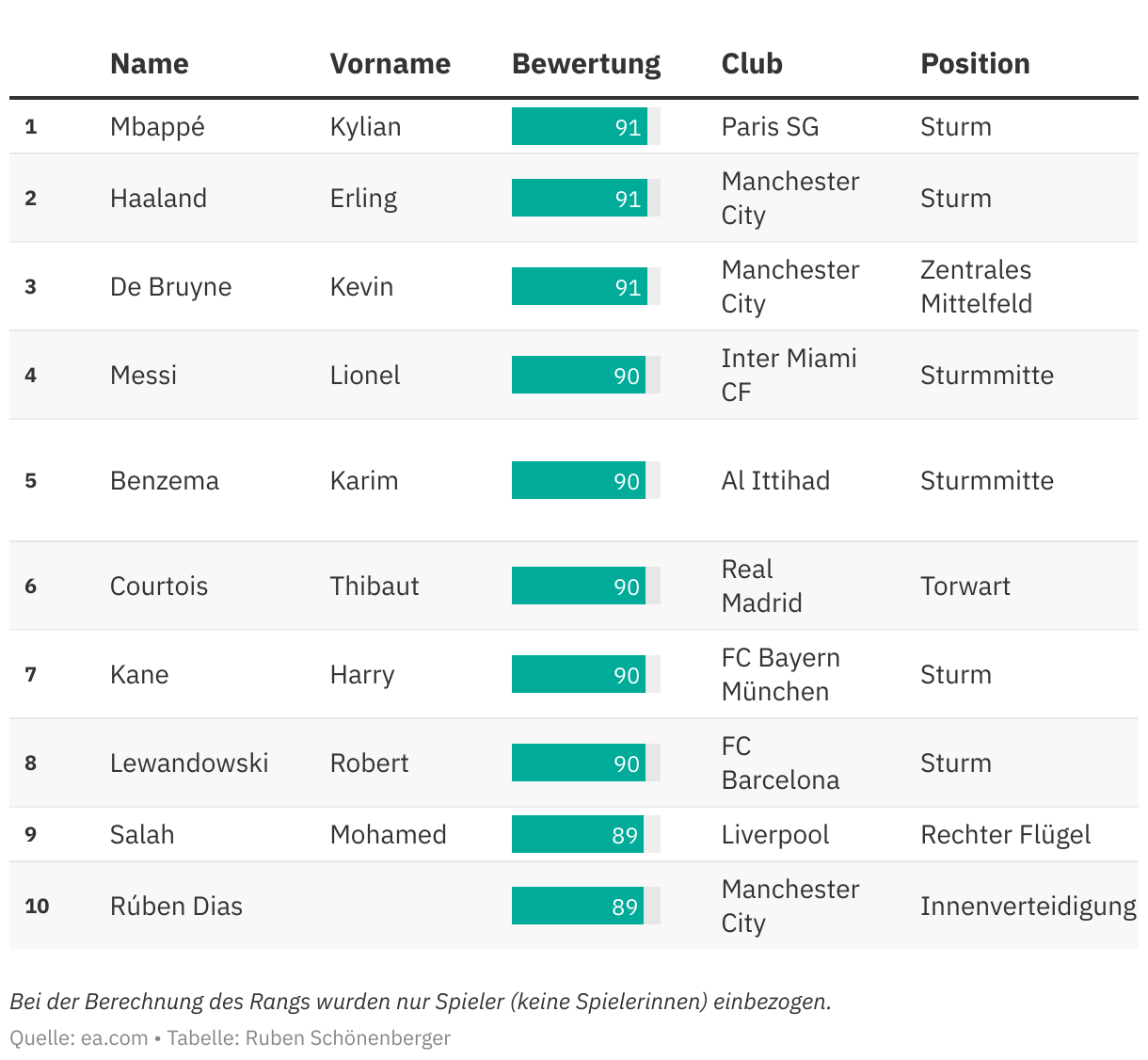1148x1060 pixels.
Task: Select the Torwart position for Courtois
Action: pyautogui.click(x=965, y=586)
